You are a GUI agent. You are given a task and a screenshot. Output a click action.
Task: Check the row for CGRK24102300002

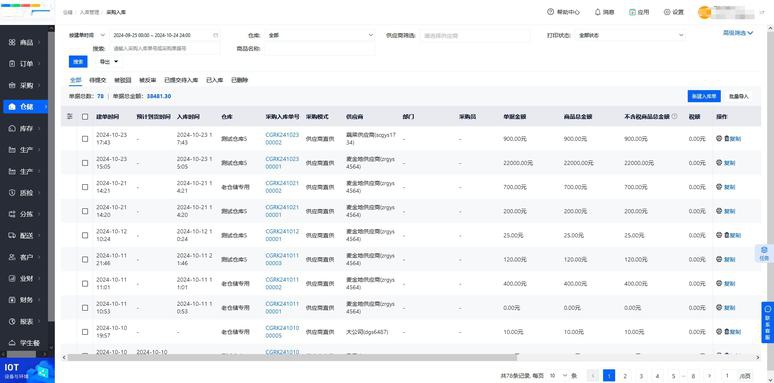click(x=85, y=139)
